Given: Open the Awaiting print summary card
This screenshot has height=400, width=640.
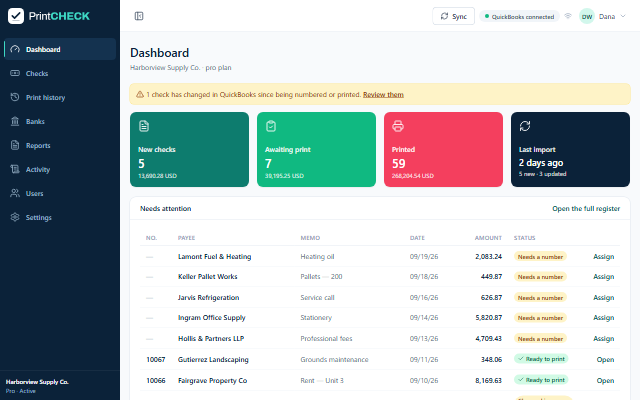Looking at the screenshot, I should tap(316, 149).
